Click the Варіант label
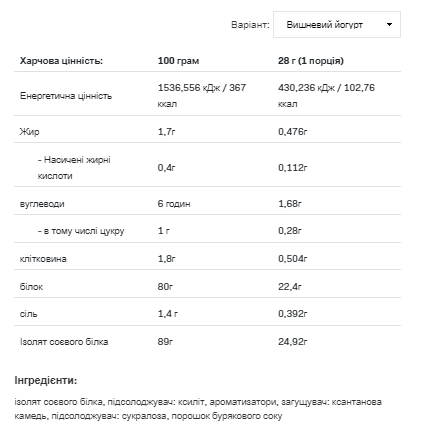This screenshot has width=422, height=440. coord(250,25)
